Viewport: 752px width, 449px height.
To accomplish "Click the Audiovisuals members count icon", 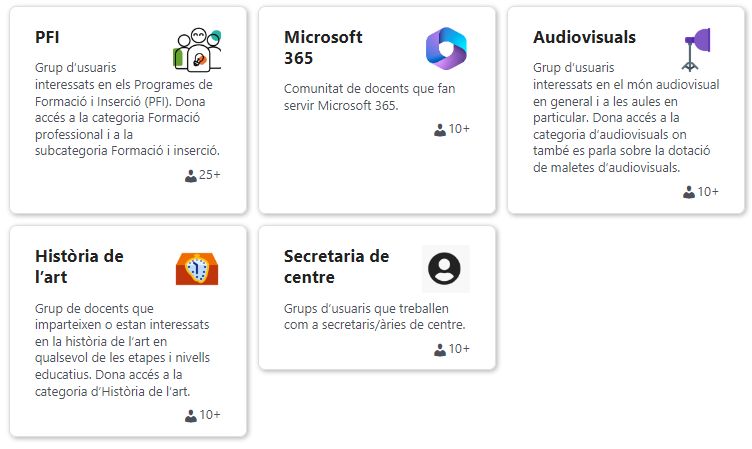I will (x=689, y=192).
